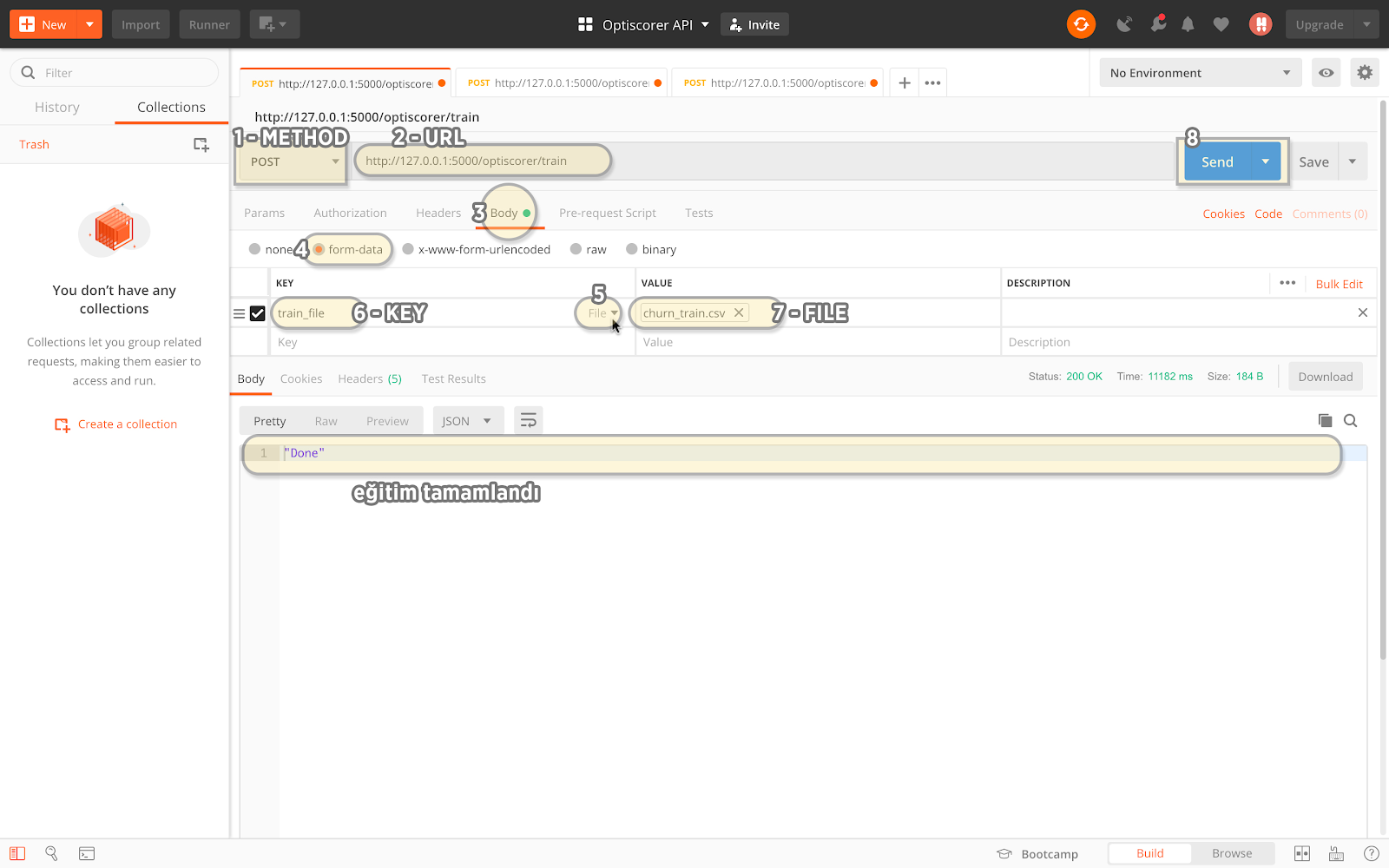
Task: Open the help question mark icon
Action: [1372, 853]
